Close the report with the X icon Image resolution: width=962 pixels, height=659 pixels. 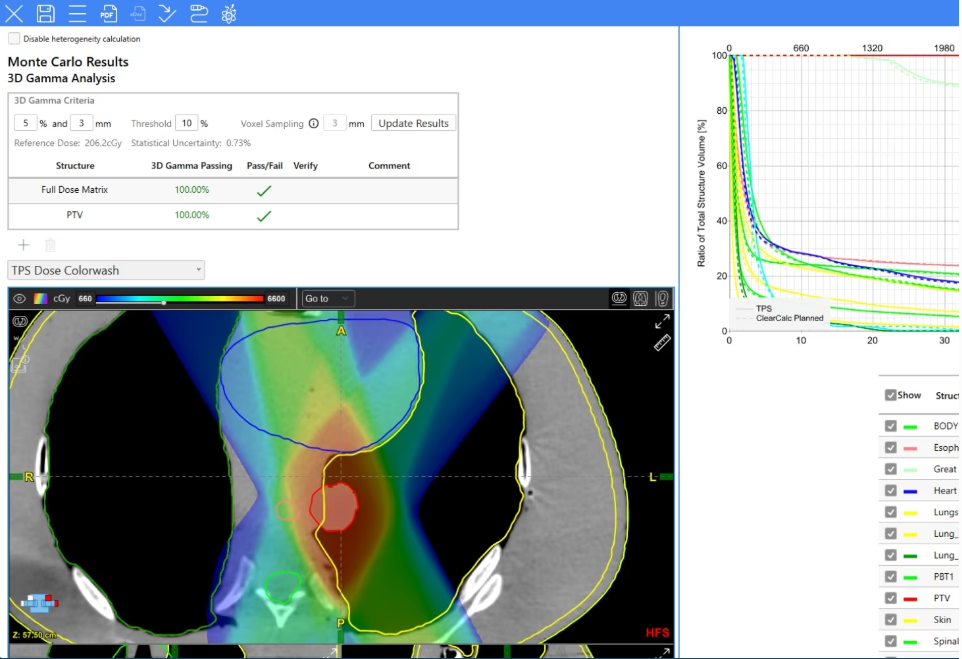pyautogui.click(x=14, y=13)
